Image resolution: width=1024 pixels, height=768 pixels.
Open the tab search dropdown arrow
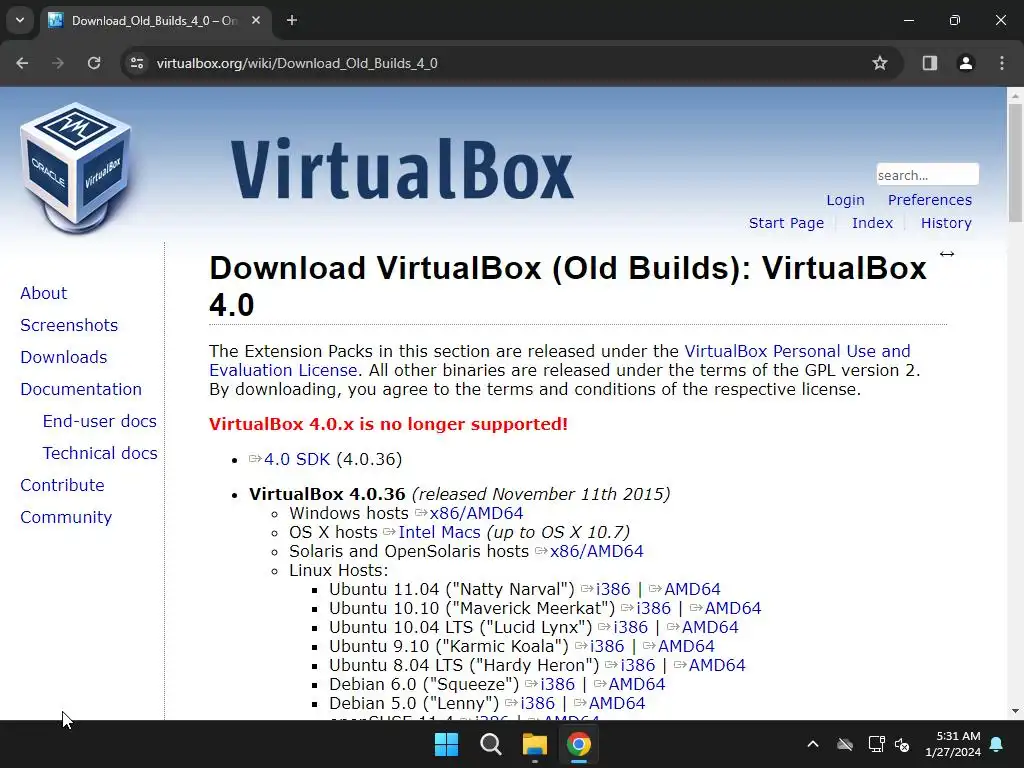pyautogui.click(x=20, y=20)
